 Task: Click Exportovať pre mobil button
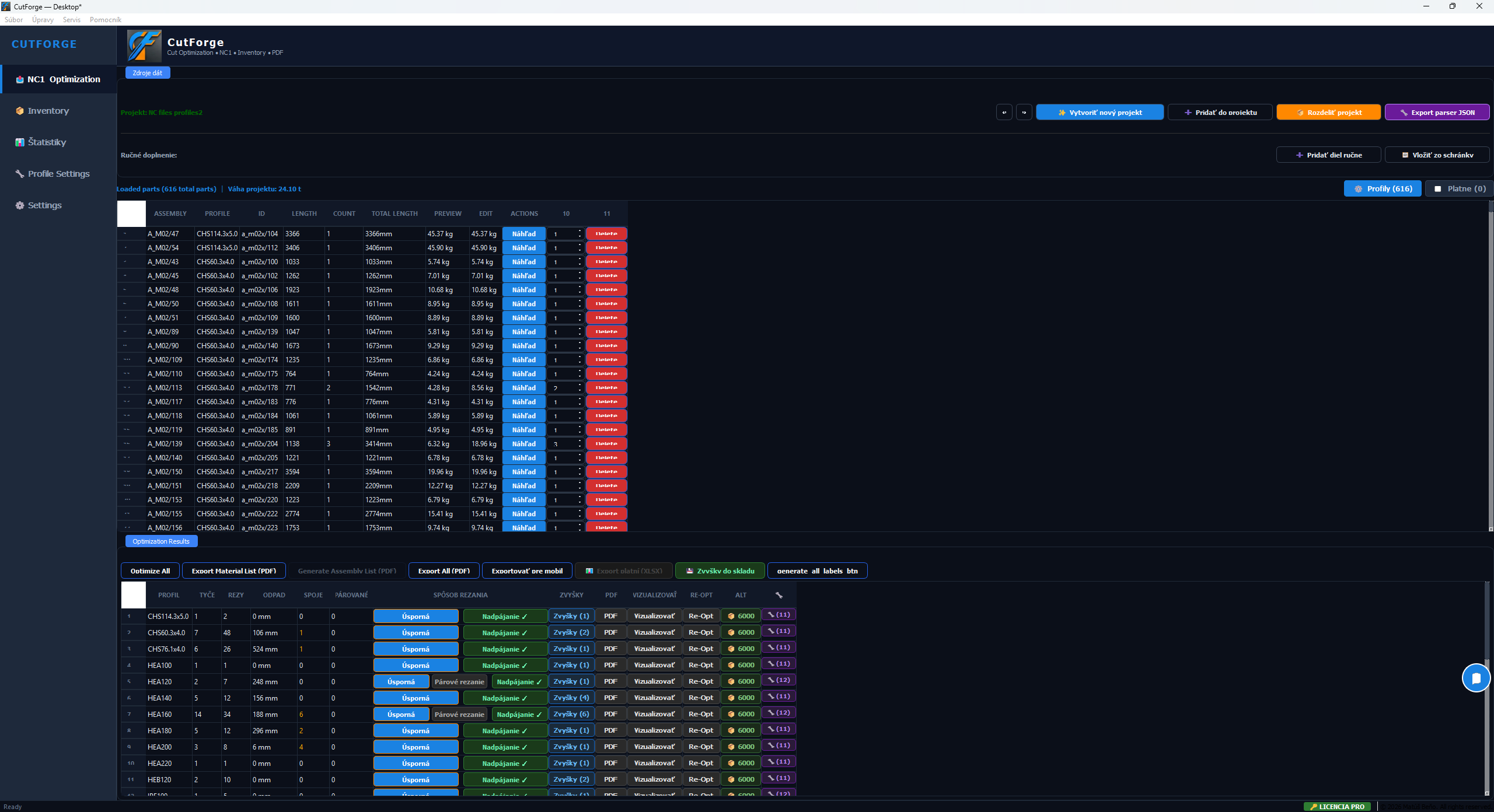click(527, 571)
